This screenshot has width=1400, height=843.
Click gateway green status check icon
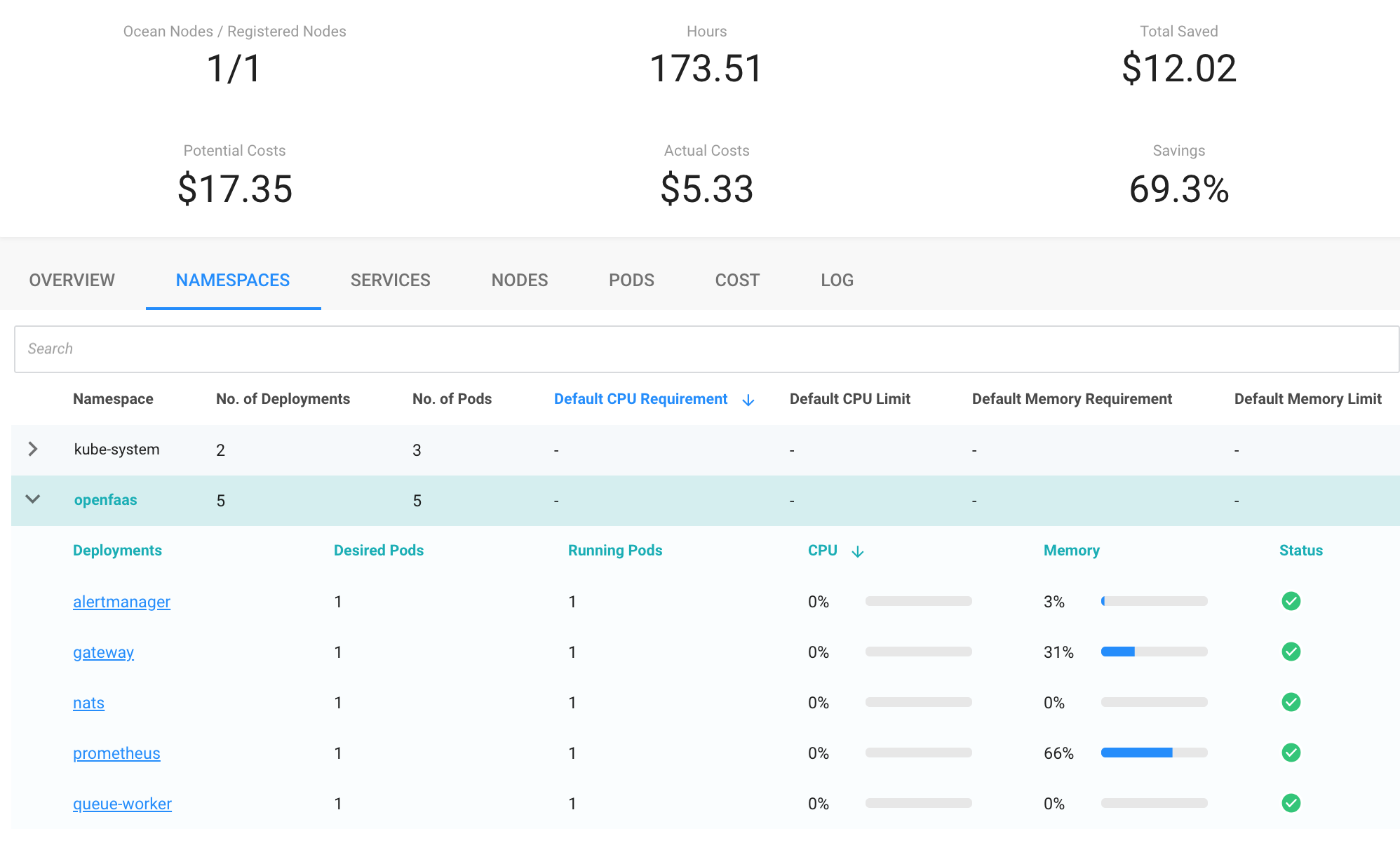pos(1291,652)
